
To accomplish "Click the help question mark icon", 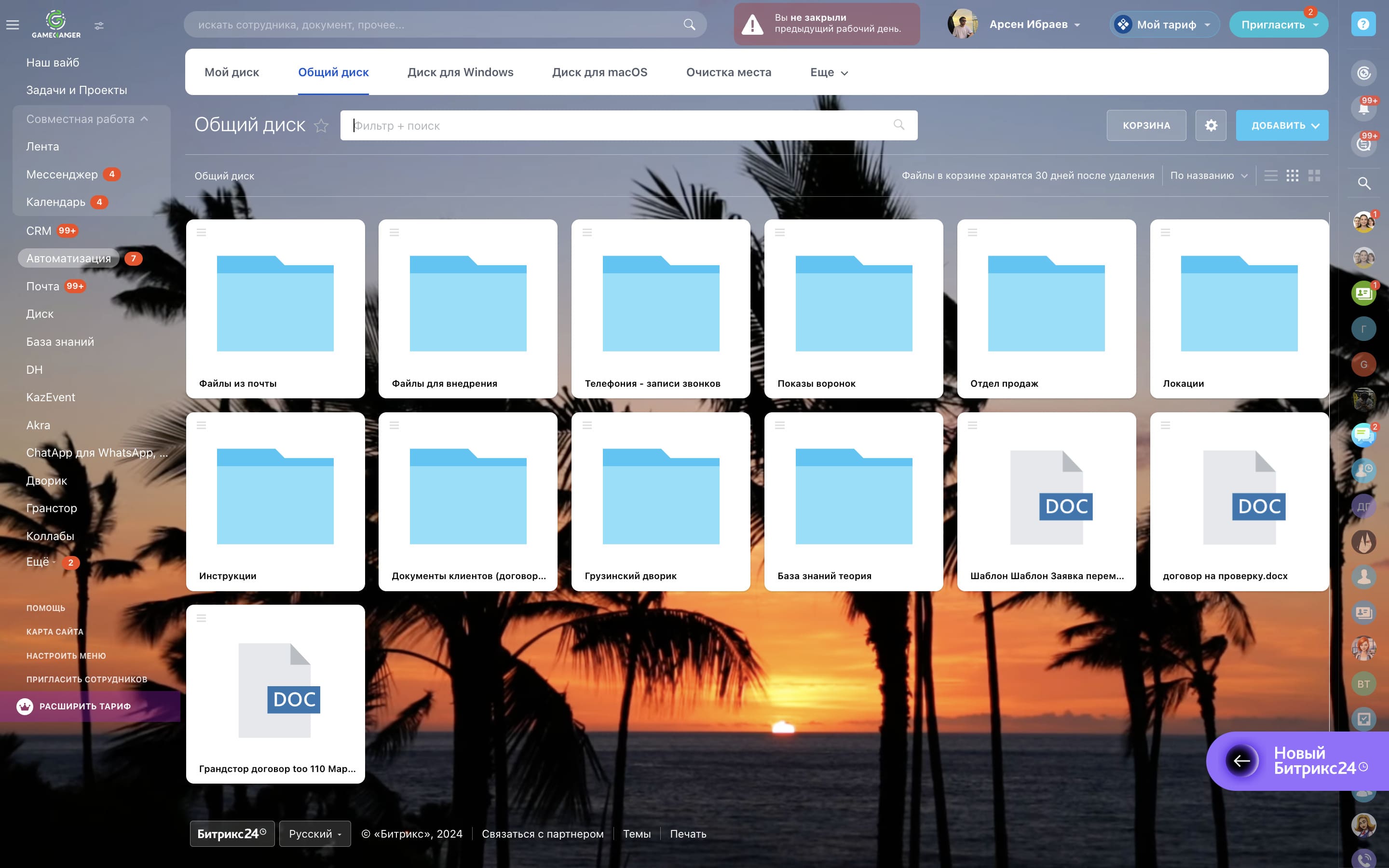I will (1363, 24).
